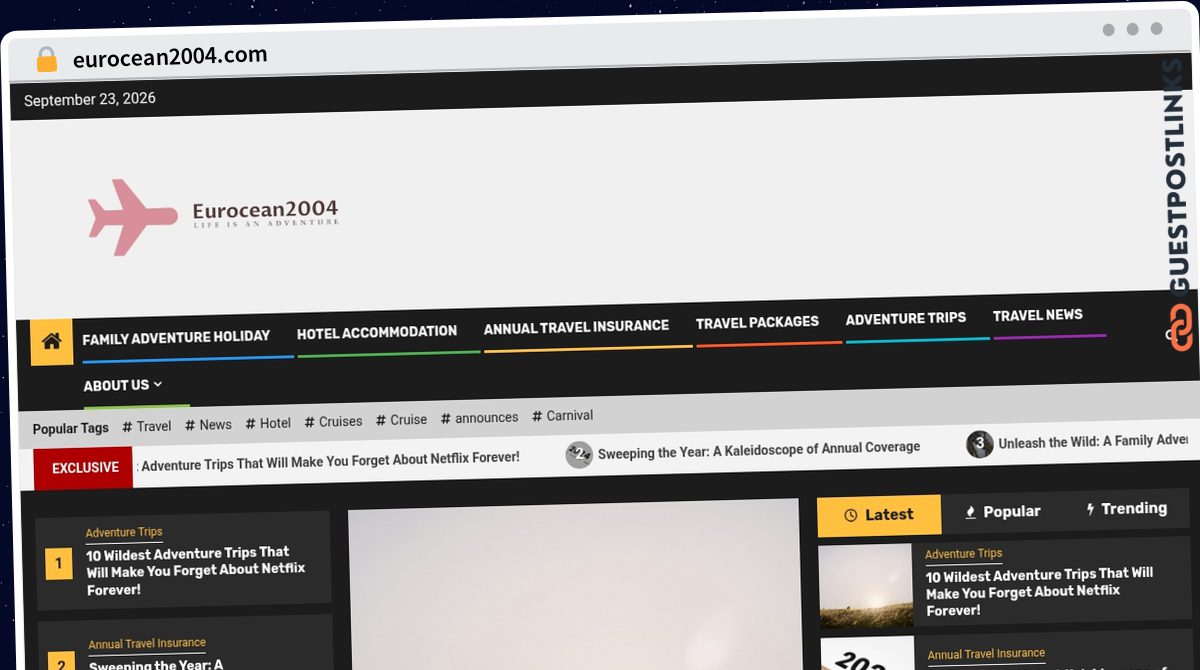Screen dimensions: 1200x670
Task: Select the Cruise popular tag
Action: 401,420
